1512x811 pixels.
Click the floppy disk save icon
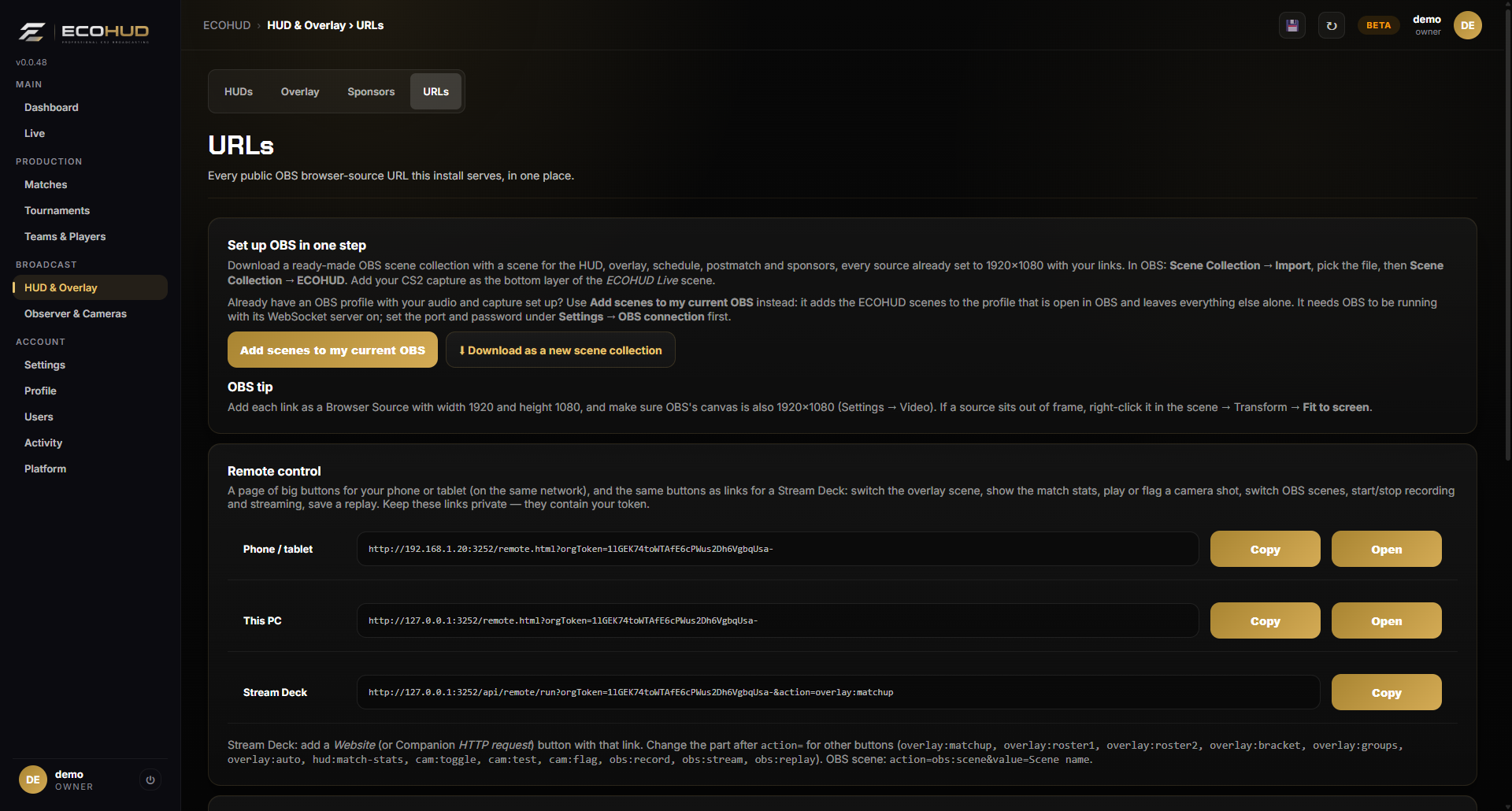(x=1292, y=25)
